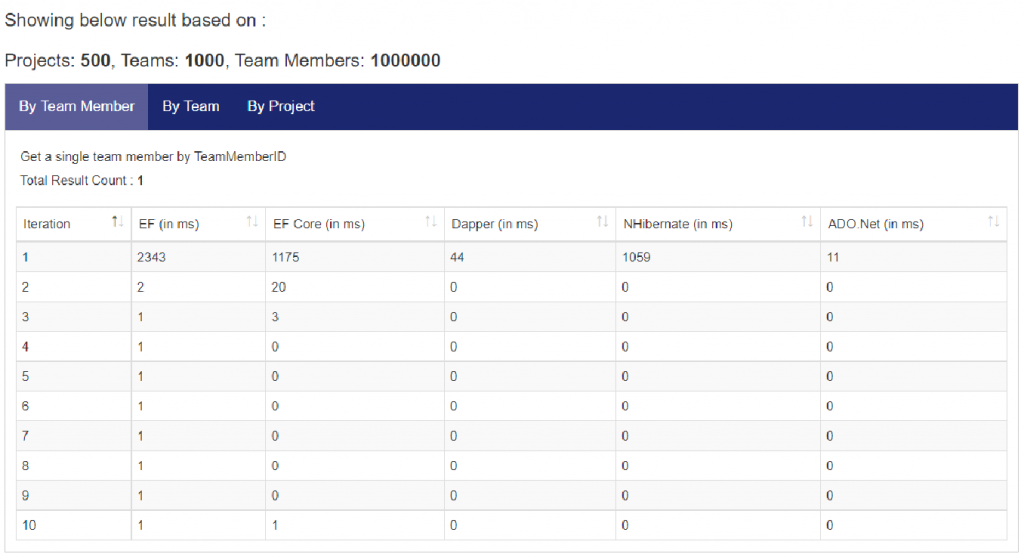Sort by Dapper (in ms) arrows

tap(602, 222)
